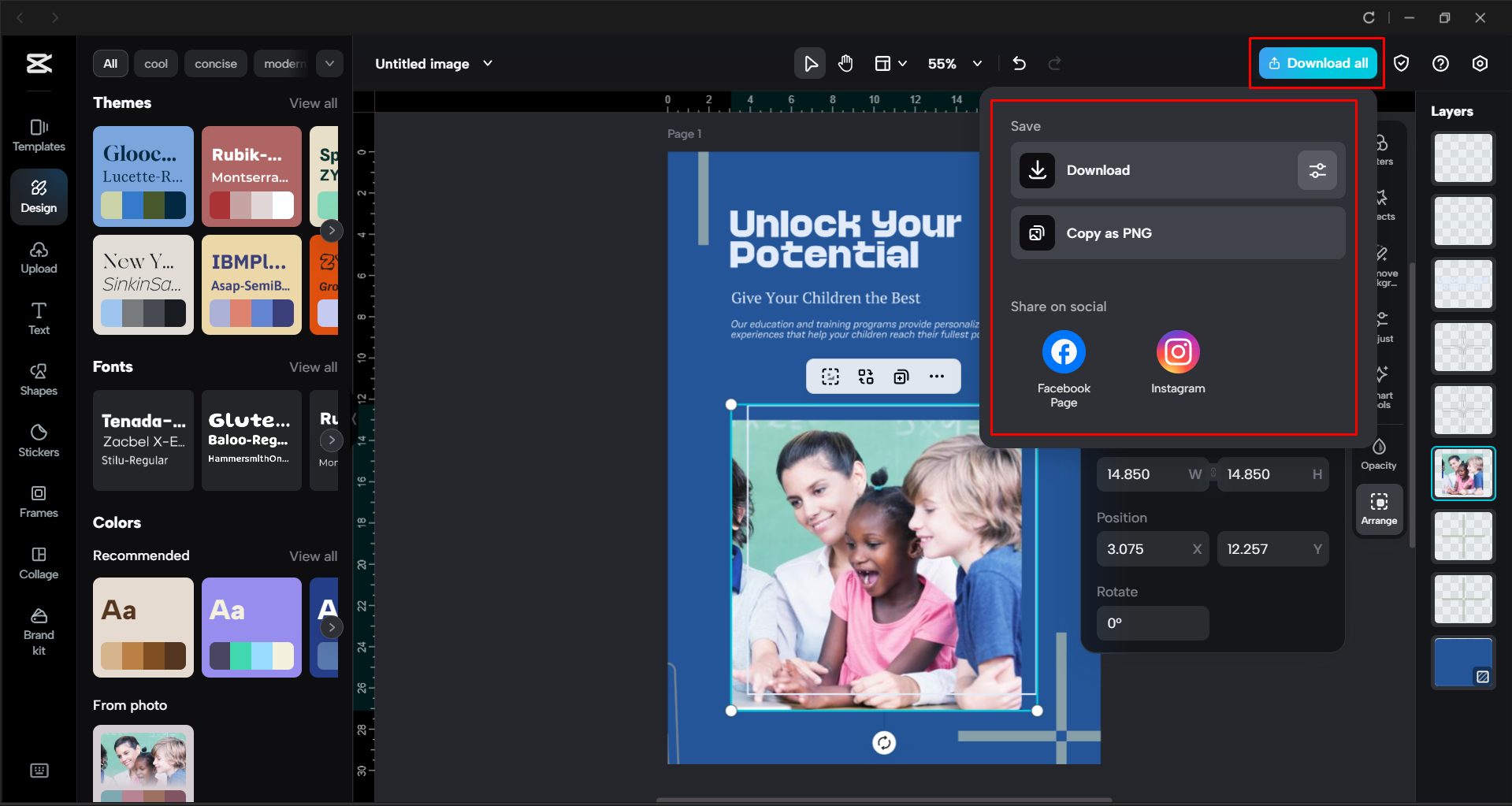Click the Undo arrow in the toolbar
This screenshot has height=806, width=1512.
[x=1019, y=63]
